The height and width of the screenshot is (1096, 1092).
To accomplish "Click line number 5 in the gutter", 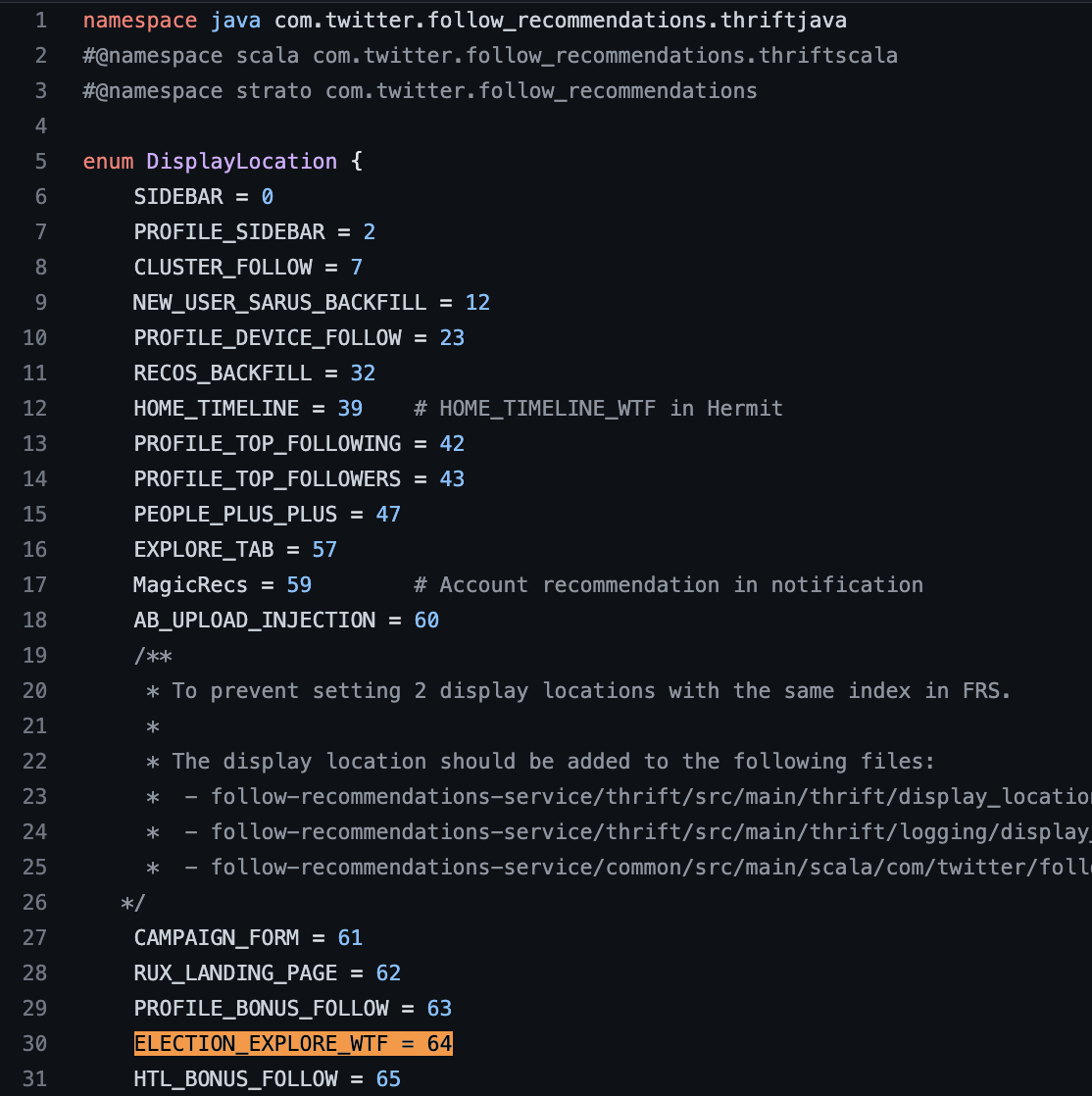I will click(x=40, y=162).
